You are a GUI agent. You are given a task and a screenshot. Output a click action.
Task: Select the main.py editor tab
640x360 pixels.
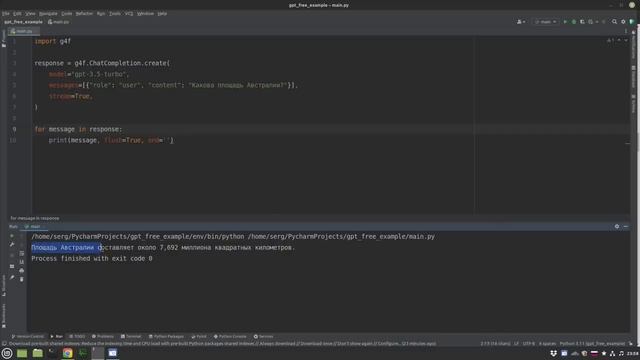tap(23, 31)
